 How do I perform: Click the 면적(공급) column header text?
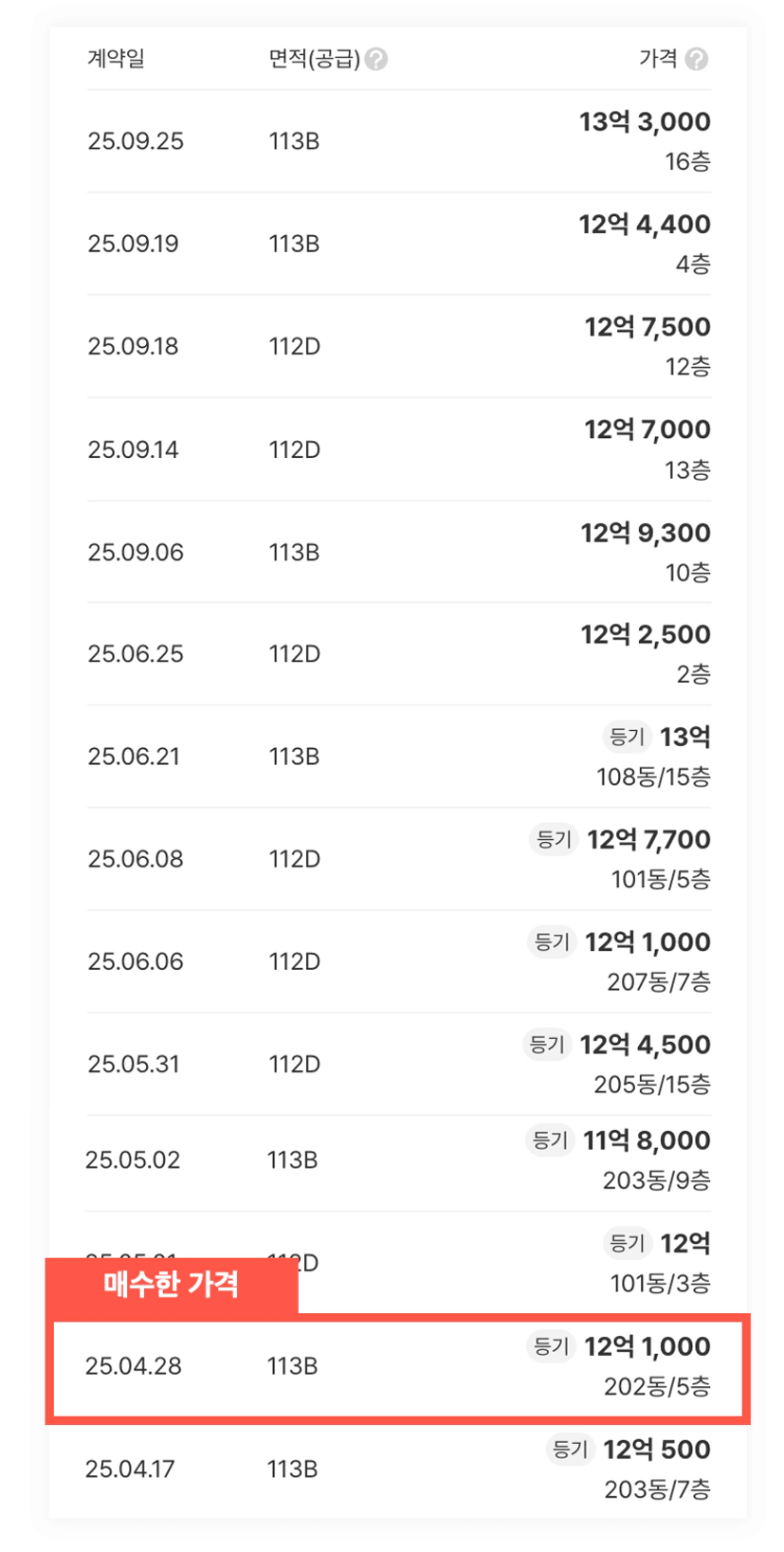(314, 59)
